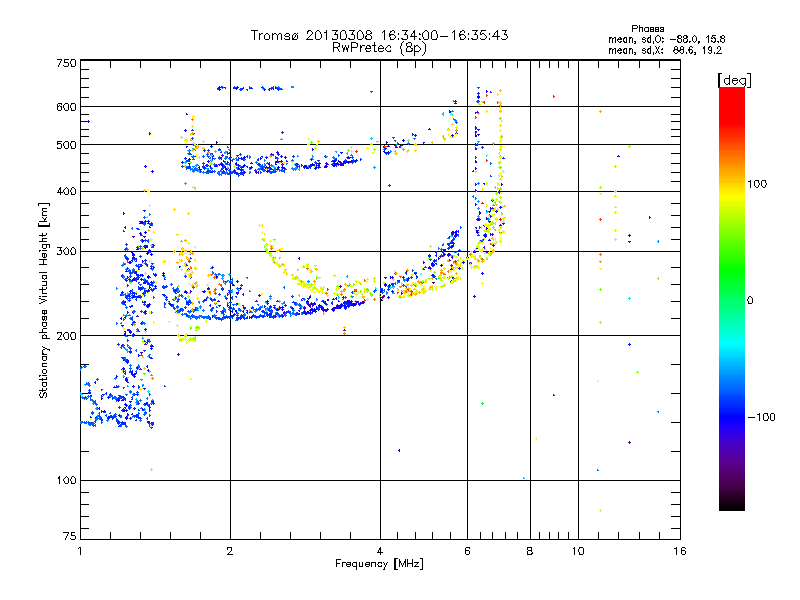Click the 'Phases' header text
Viewport: 800px width, 600px height.
point(647,29)
